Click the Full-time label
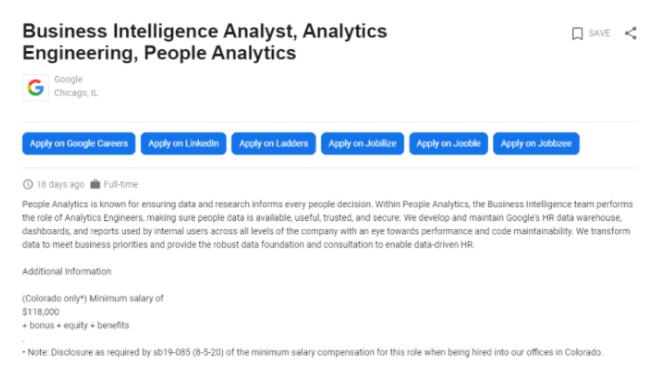The image size is (649, 372). [120, 184]
